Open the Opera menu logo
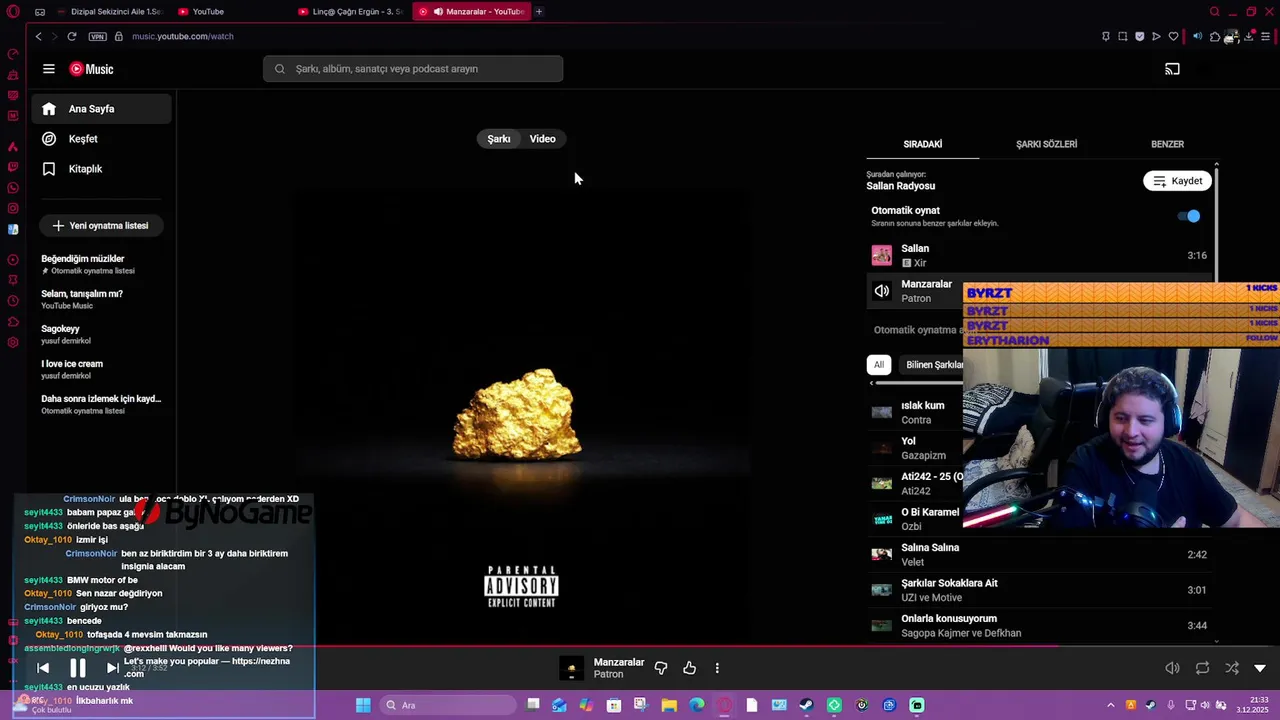The width and height of the screenshot is (1280, 720). point(13,12)
